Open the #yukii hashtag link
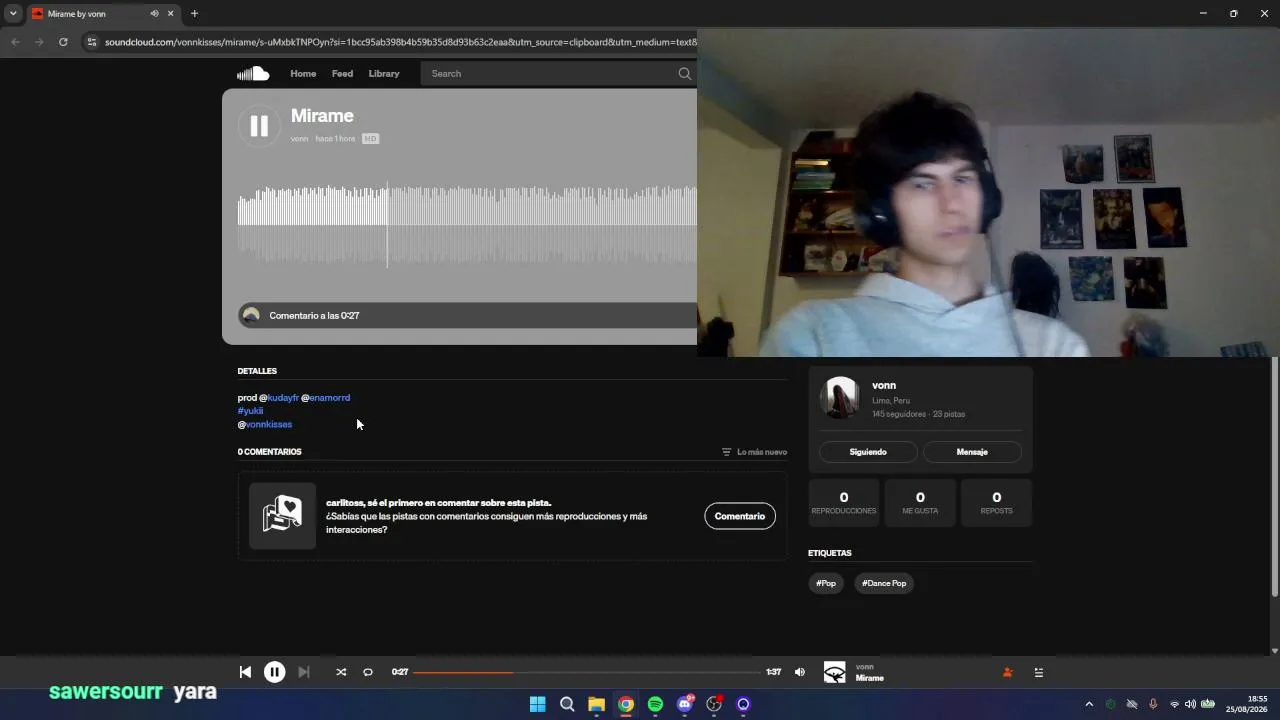Viewport: 1280px width, 720px height. pyautogui.click(x=250, y=411)
